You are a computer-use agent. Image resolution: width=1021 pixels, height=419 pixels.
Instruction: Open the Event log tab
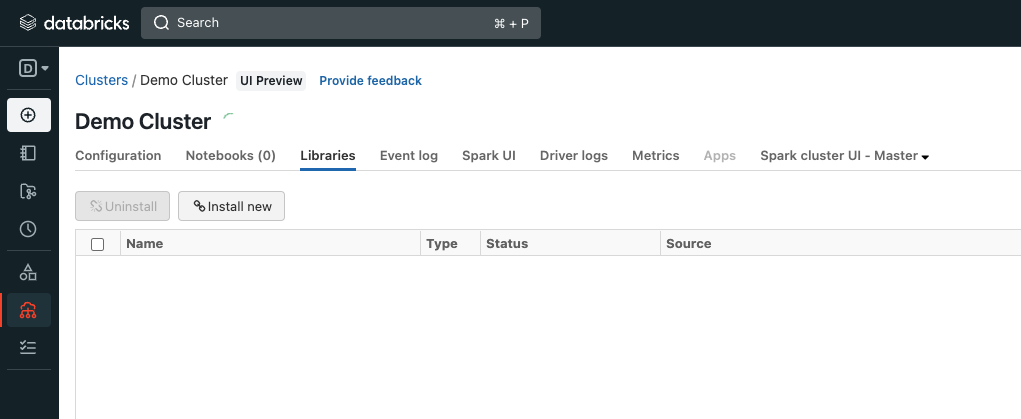pos(409,156)
